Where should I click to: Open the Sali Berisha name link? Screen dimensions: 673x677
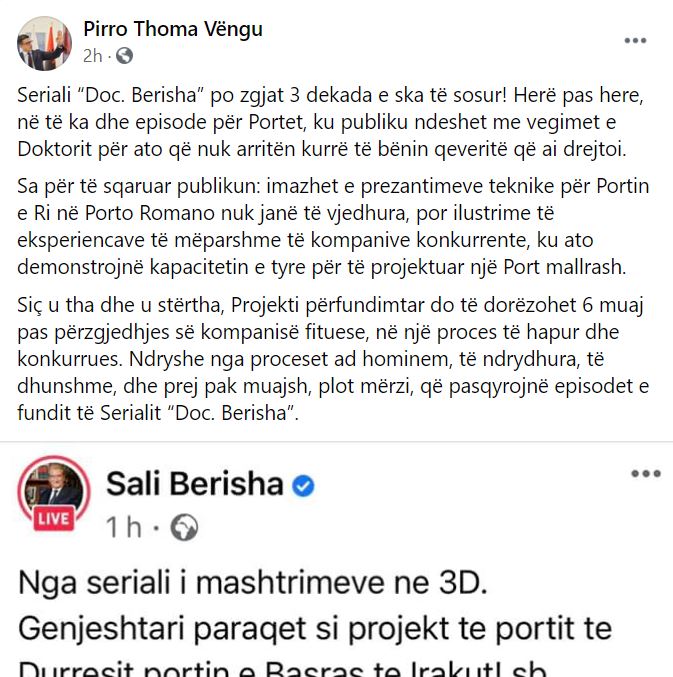pyautogui.click(x=195, y=484)
